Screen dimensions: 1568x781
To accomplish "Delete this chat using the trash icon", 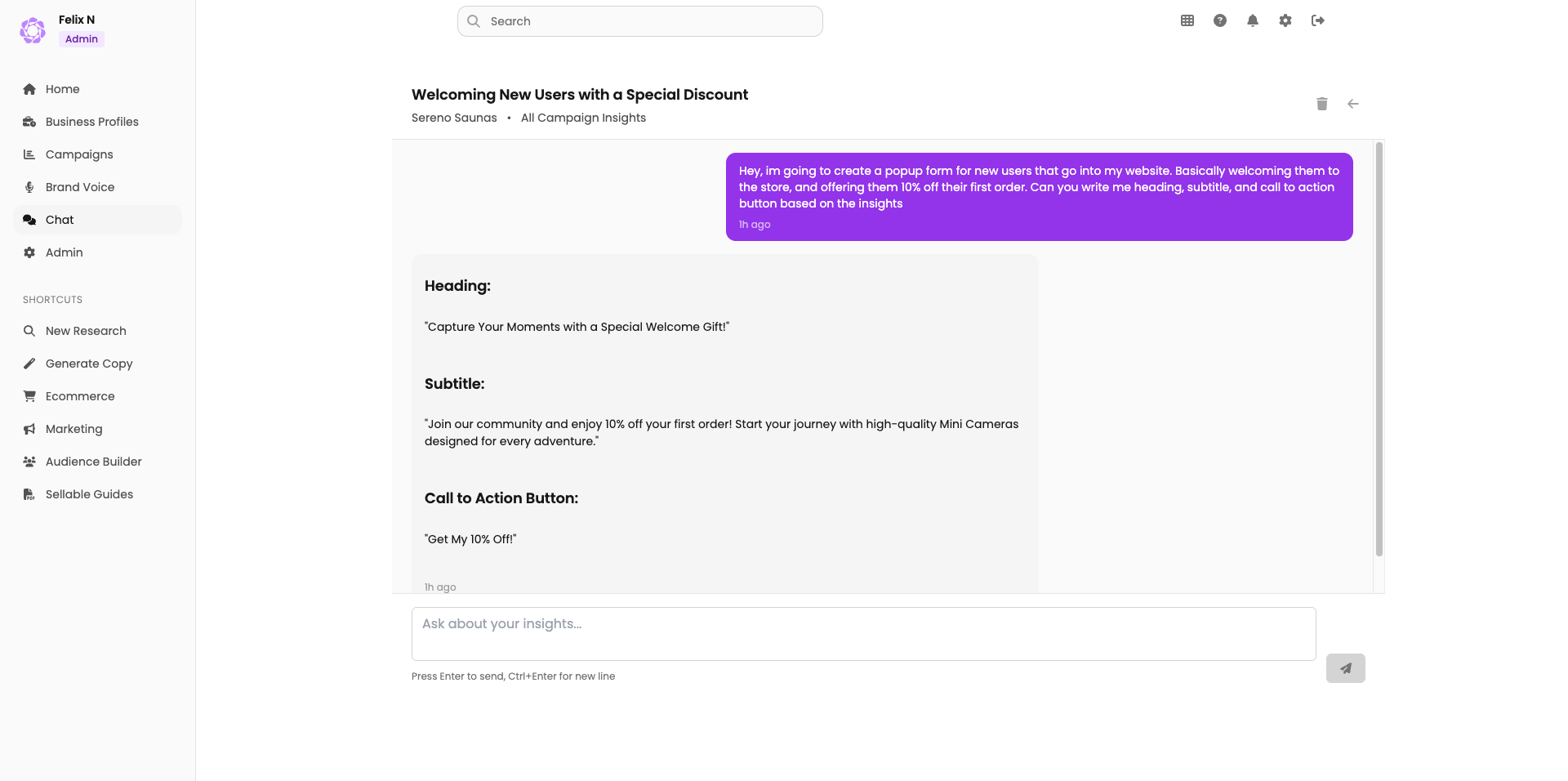I will pyautogui.click(x=1322, y=104).
